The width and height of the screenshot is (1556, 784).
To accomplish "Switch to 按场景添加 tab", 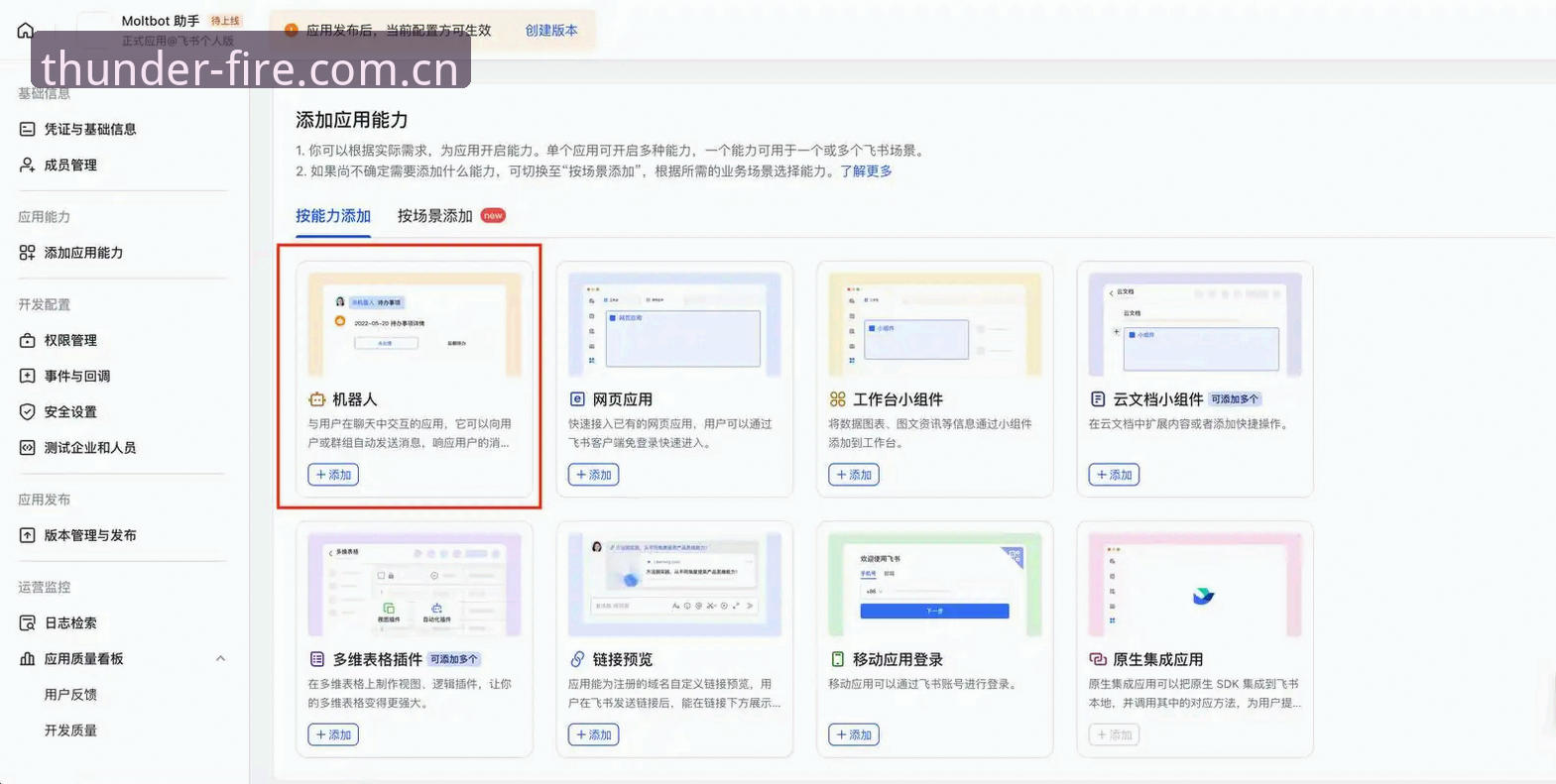I will [434, 216].
